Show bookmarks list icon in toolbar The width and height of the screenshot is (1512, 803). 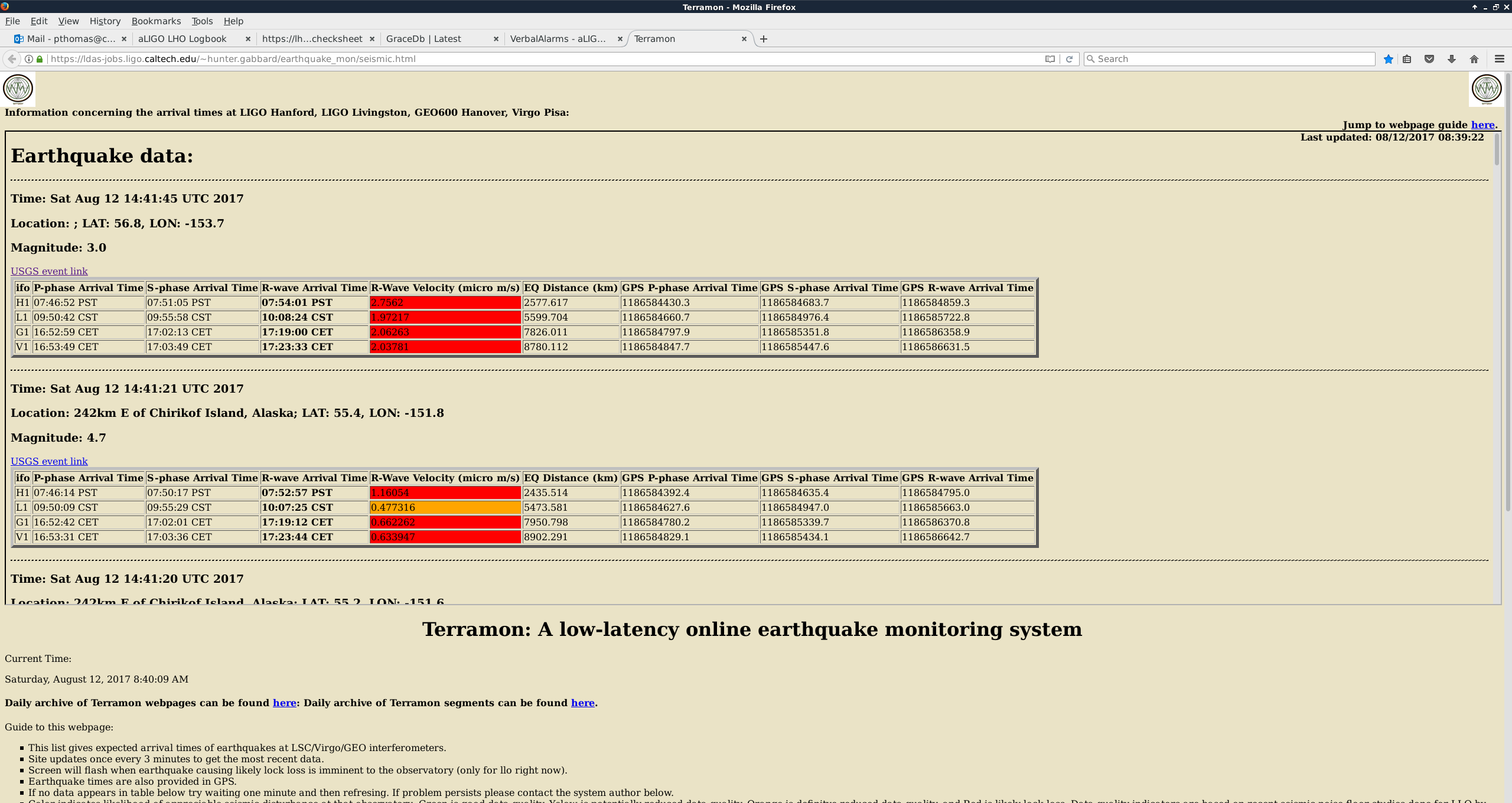[1407, 59]
